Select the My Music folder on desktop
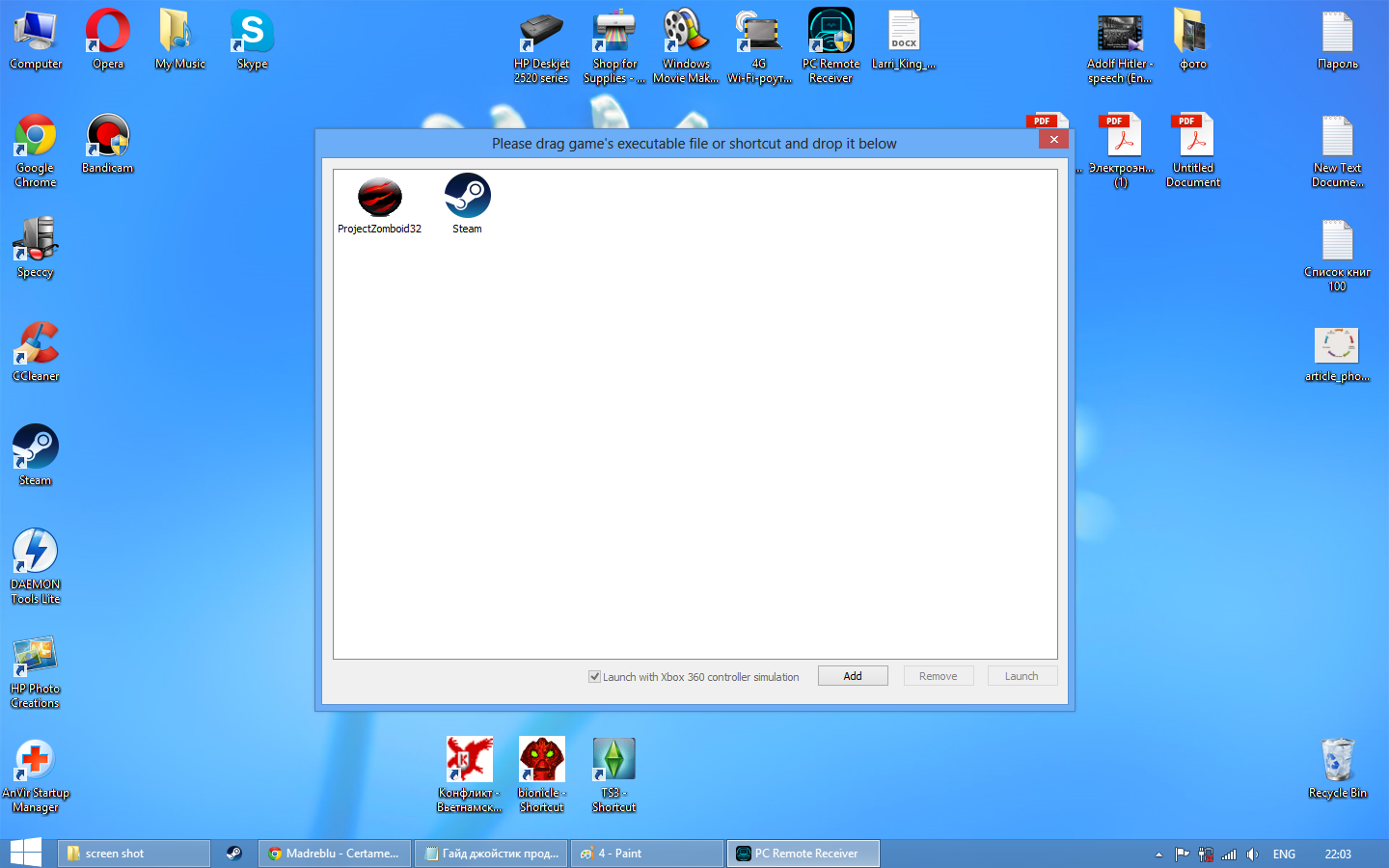 [x=180, y=41]
